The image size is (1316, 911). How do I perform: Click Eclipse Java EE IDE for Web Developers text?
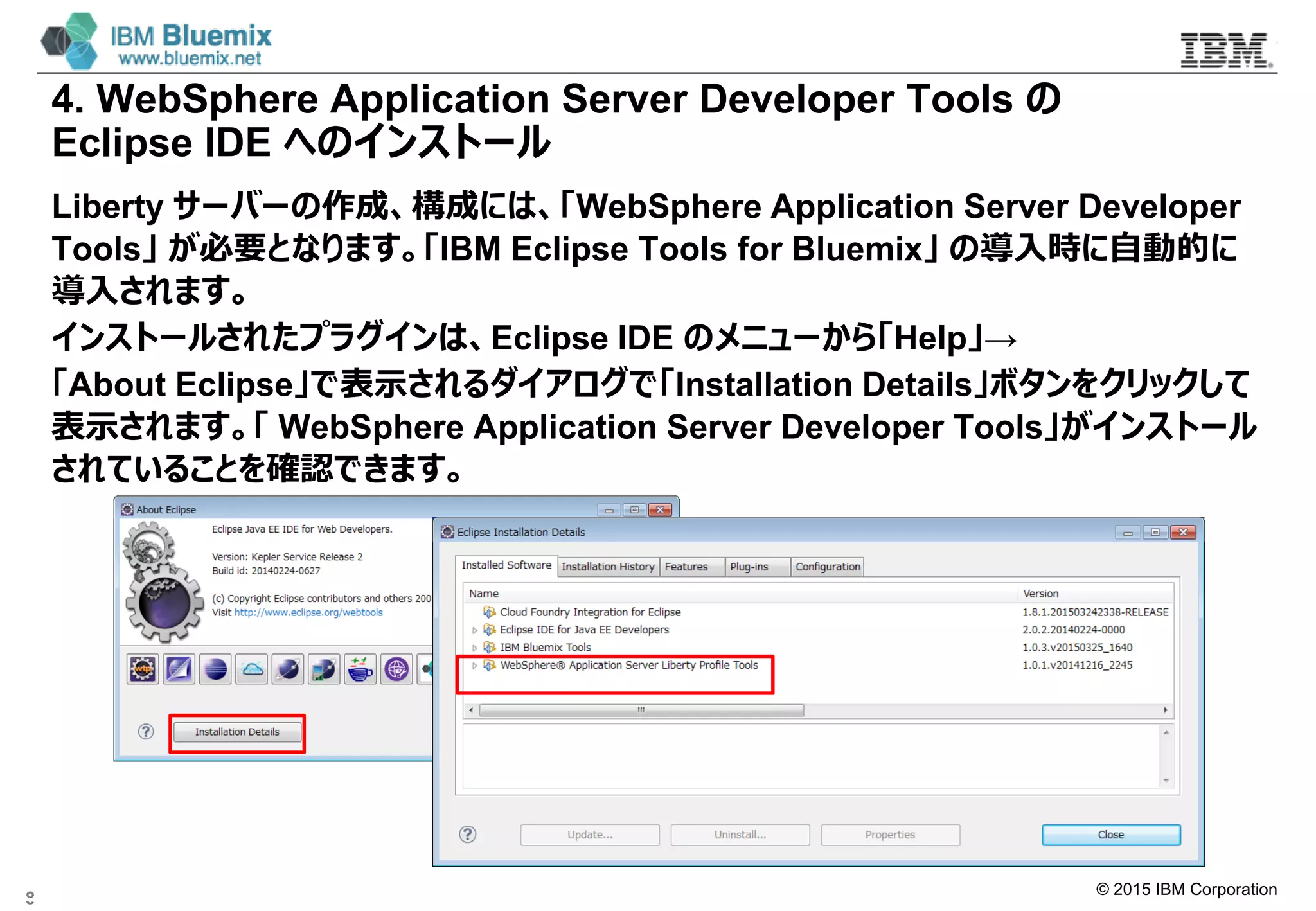(302, 529)
